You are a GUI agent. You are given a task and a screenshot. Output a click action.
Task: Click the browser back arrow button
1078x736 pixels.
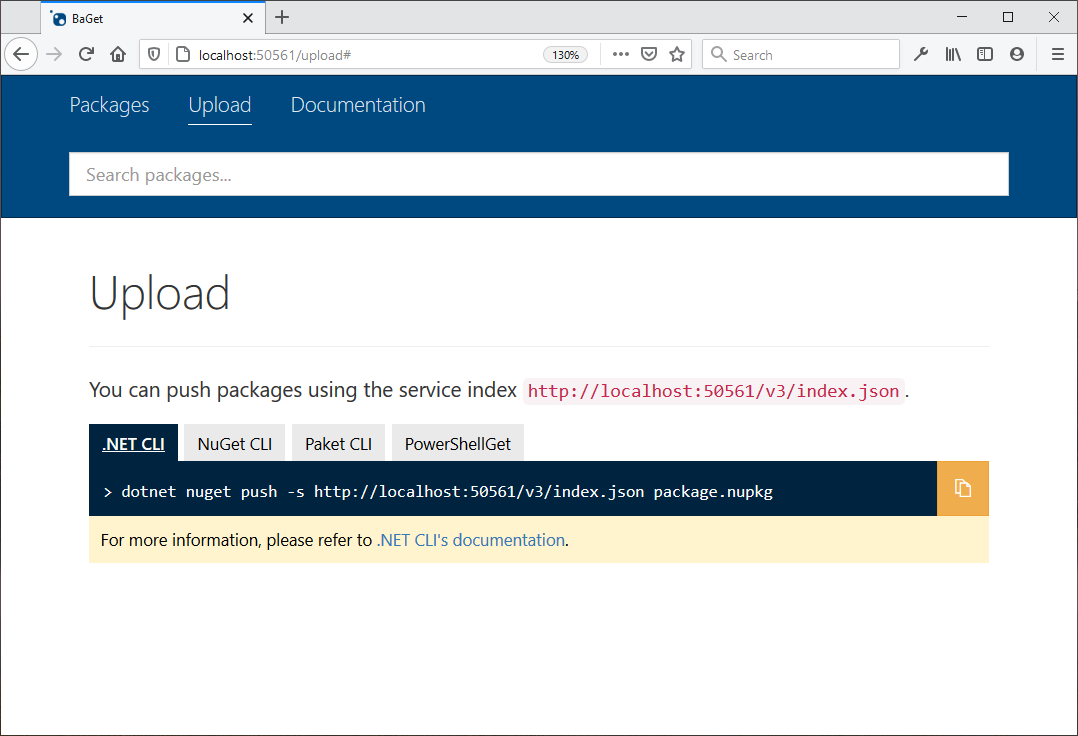pos(21,54)
